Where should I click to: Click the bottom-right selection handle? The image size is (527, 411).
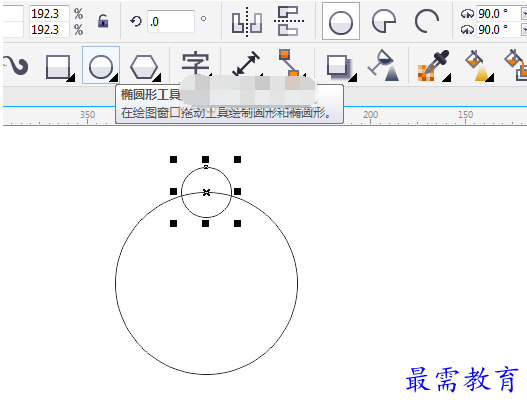click(237, 223)
